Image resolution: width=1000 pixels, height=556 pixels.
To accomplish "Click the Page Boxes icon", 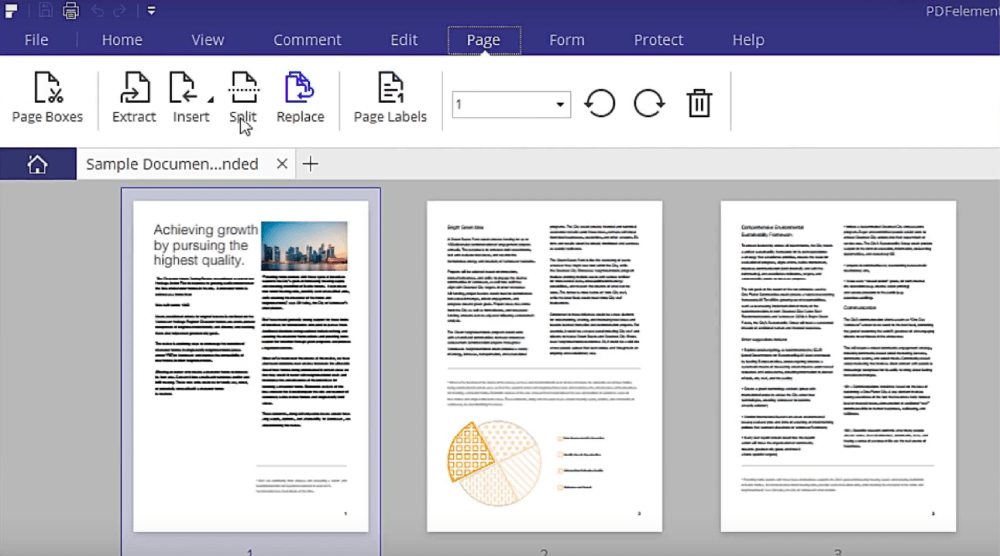I will click(47, 89).
